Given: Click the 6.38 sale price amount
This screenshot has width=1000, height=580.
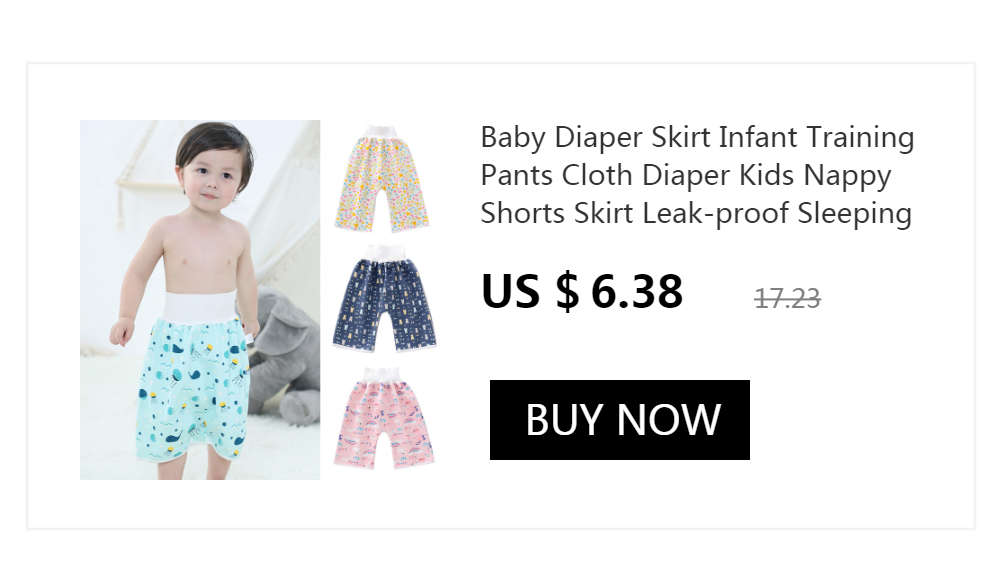Looking at the screenshot, I should tap(636, 292).
